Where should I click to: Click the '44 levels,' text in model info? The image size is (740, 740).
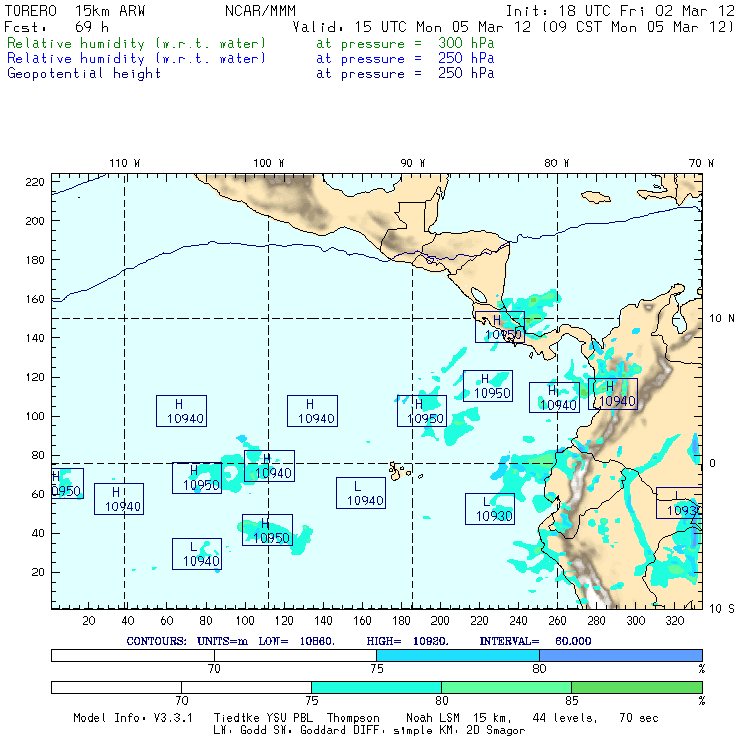565,718
